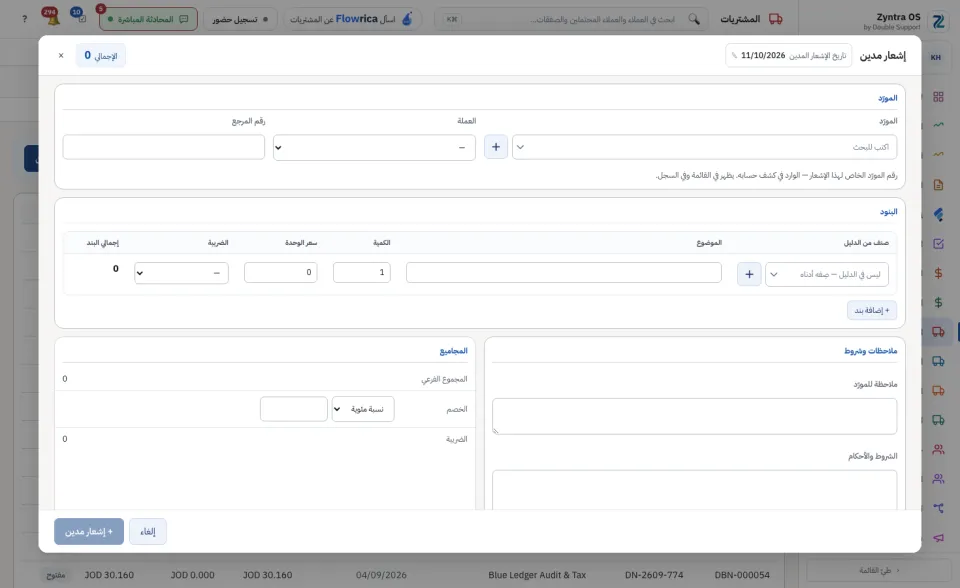The height and width of the screenshot is (588, 960).
Task: Open المحادثة المباشرة live chat button
Action: coord(148,19)
